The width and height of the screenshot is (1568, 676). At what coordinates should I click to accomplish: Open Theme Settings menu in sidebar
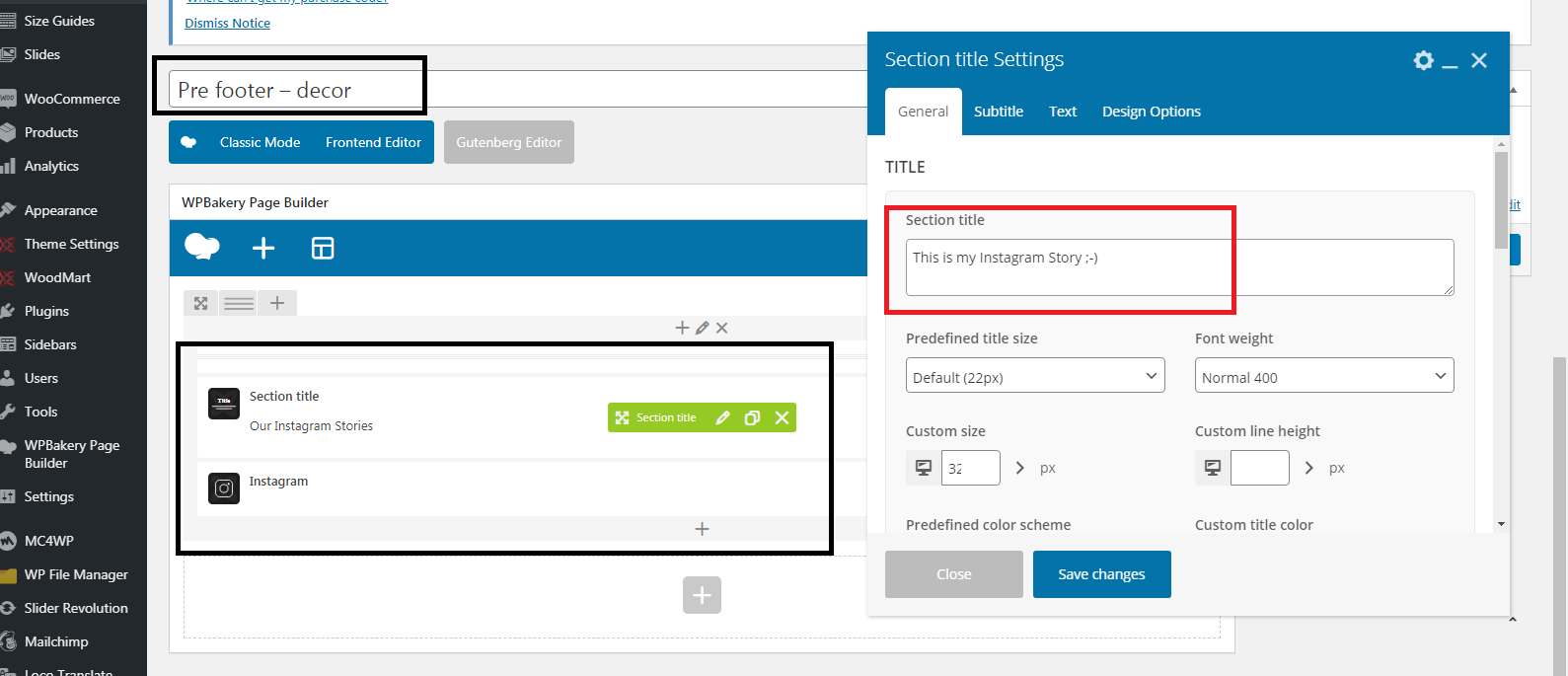click(x=71, y=244)
